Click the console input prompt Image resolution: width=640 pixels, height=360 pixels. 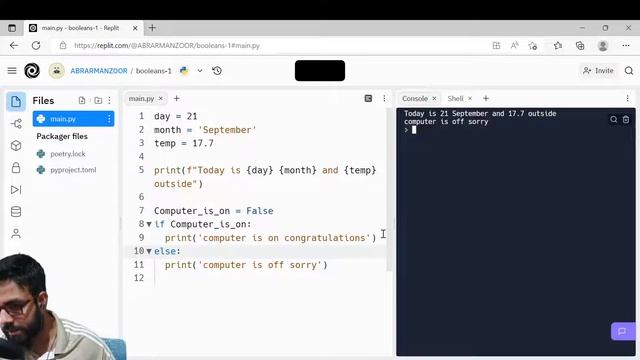413,130
